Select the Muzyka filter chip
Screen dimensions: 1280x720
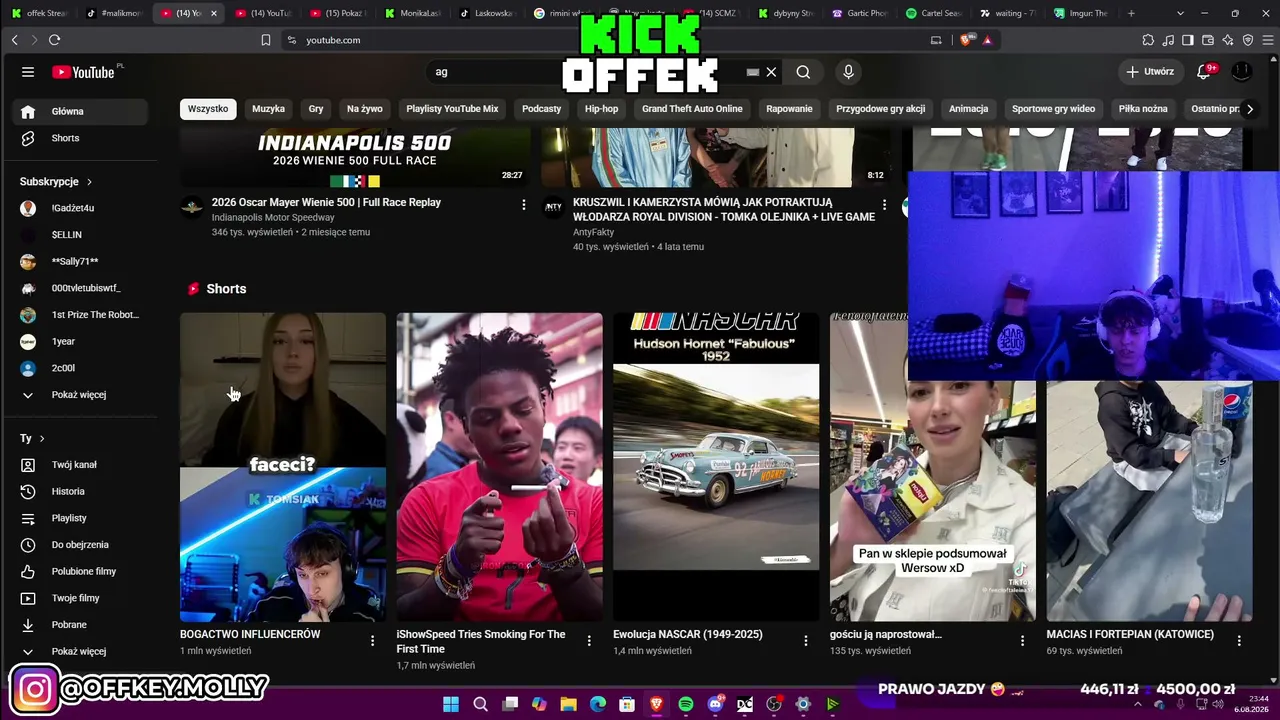[x=268, y=109]
